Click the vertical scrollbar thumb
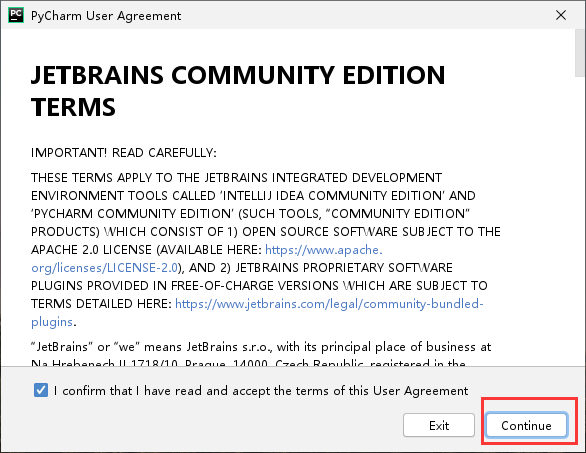This screenshot has height=453, width=586. click(580, 53)
